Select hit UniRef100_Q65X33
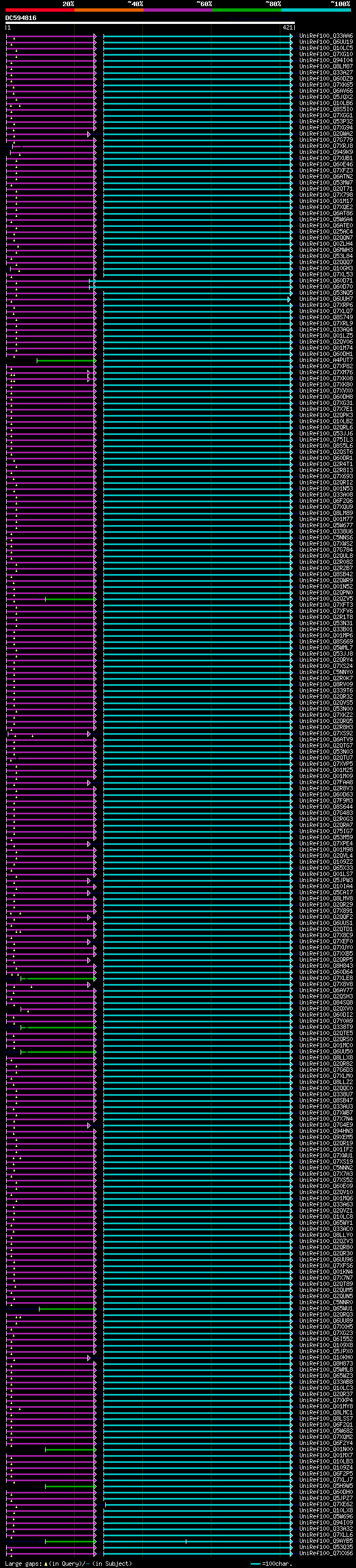This screenshot has width=356, height=1568. tap(326, 868)
